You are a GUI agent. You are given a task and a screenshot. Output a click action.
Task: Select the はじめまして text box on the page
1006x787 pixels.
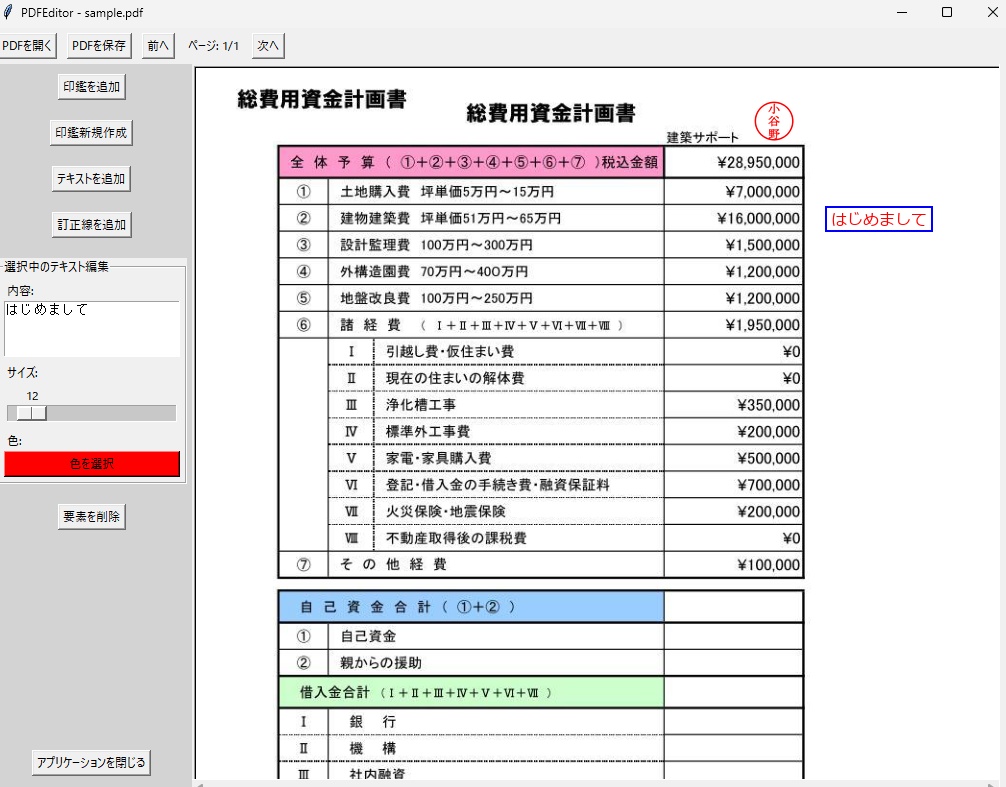pos(877,220)
